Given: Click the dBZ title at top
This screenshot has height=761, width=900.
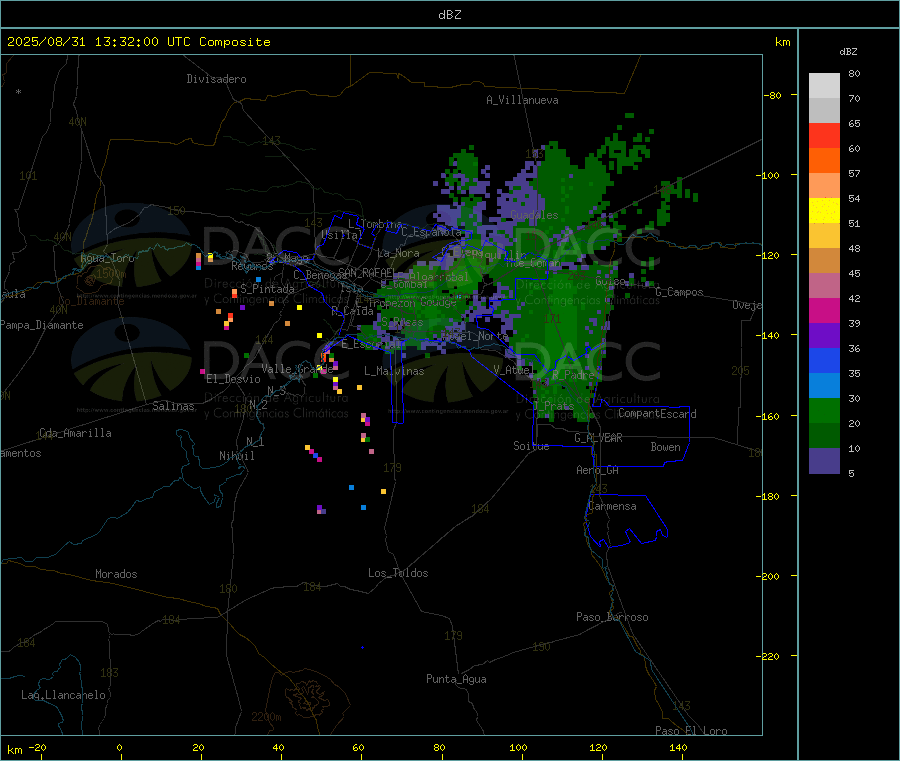Looking at the screenshot, I should 449,15.
